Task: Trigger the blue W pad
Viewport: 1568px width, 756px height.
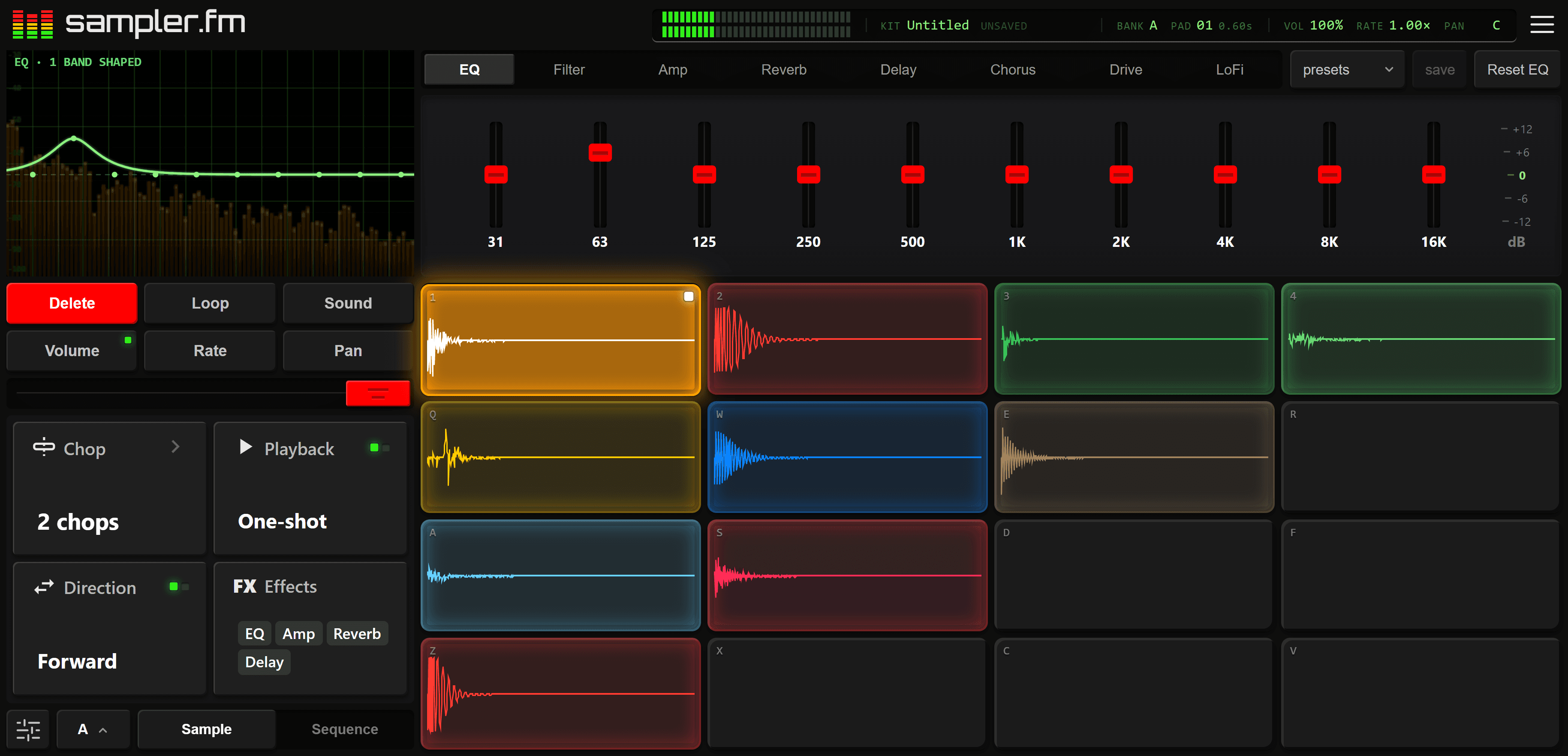Action: (847, 457)
